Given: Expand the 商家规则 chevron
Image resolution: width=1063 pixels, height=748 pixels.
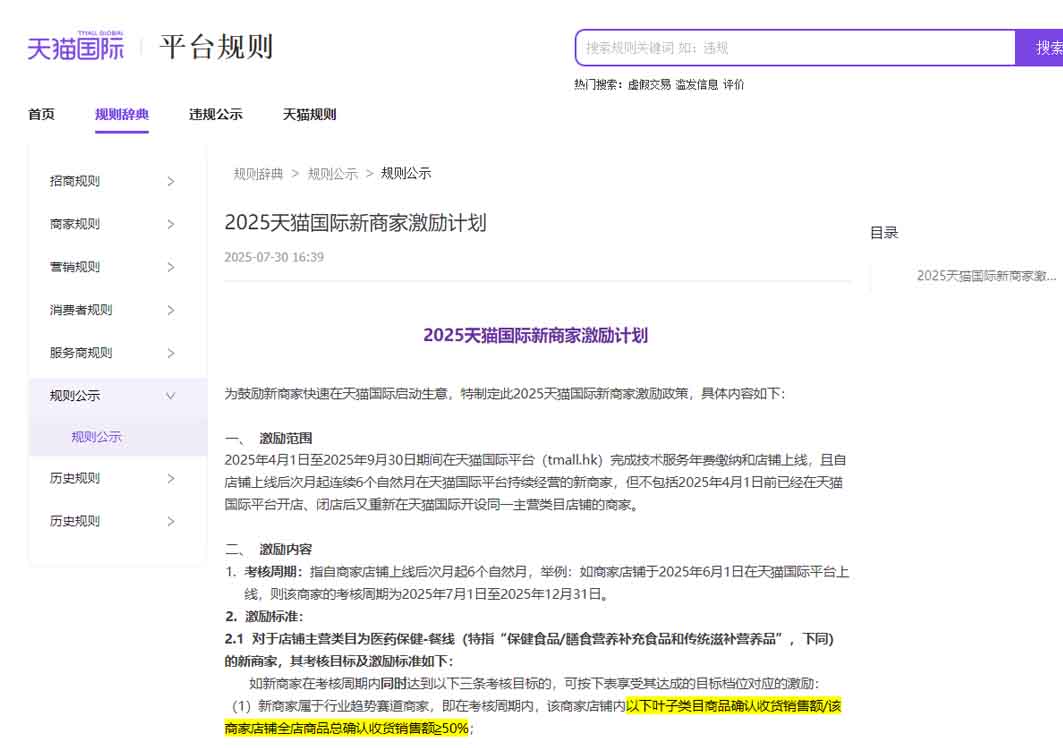Looking at the screenshot, I should 171,224.
